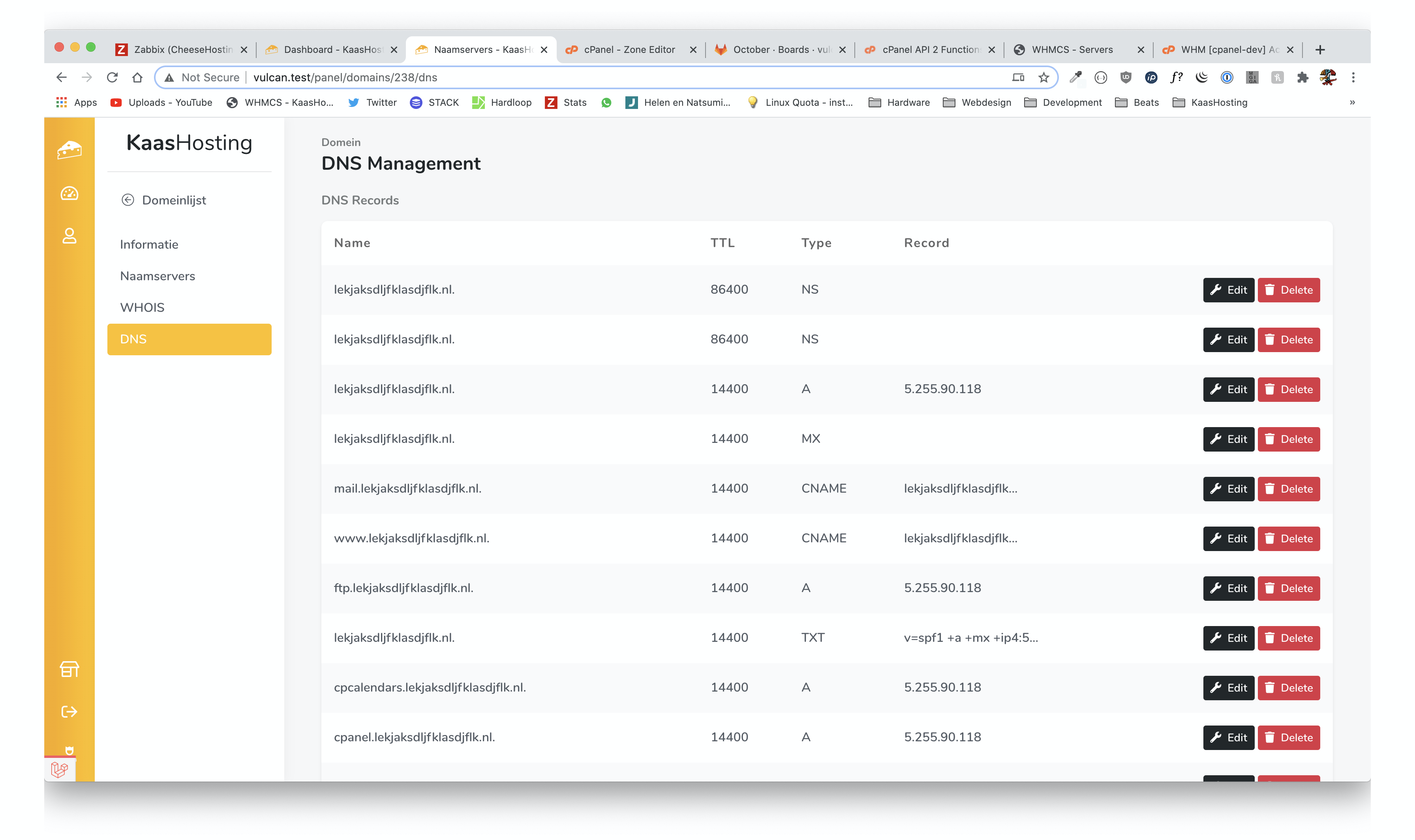The height and width of the screenshot is (840, 1415).
Task: Select Naamservers in side menu
Action: coord(158,276)
